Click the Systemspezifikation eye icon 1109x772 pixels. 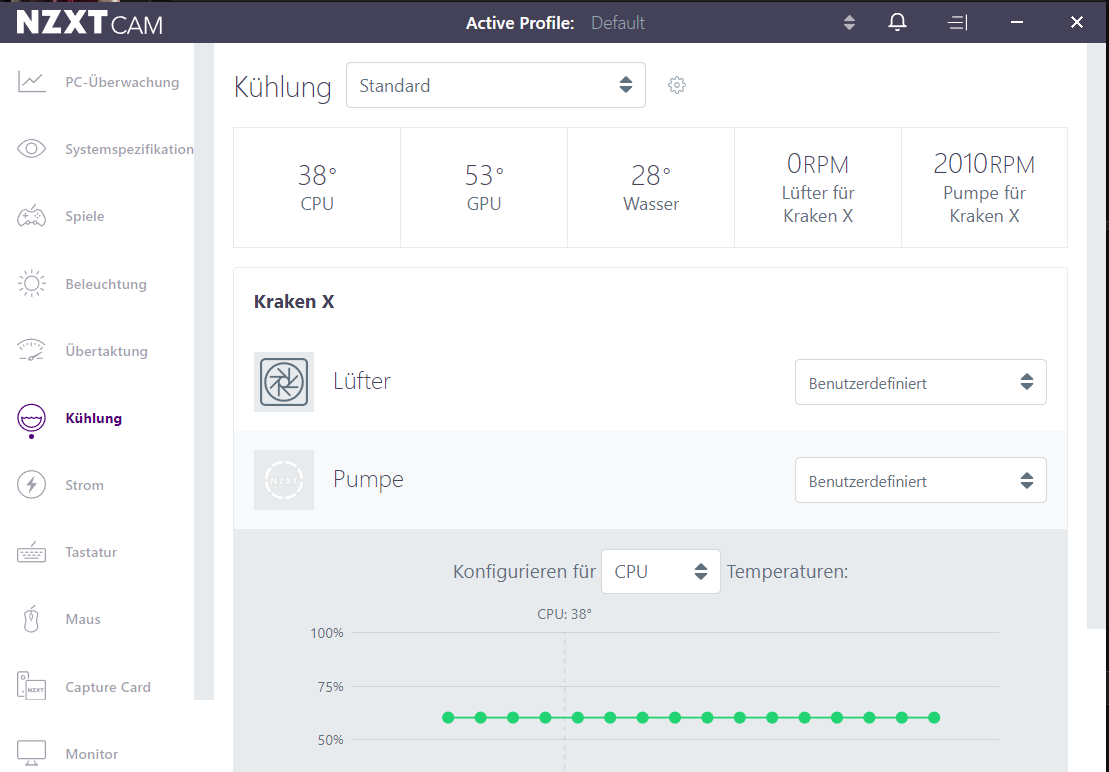point(31,149)
